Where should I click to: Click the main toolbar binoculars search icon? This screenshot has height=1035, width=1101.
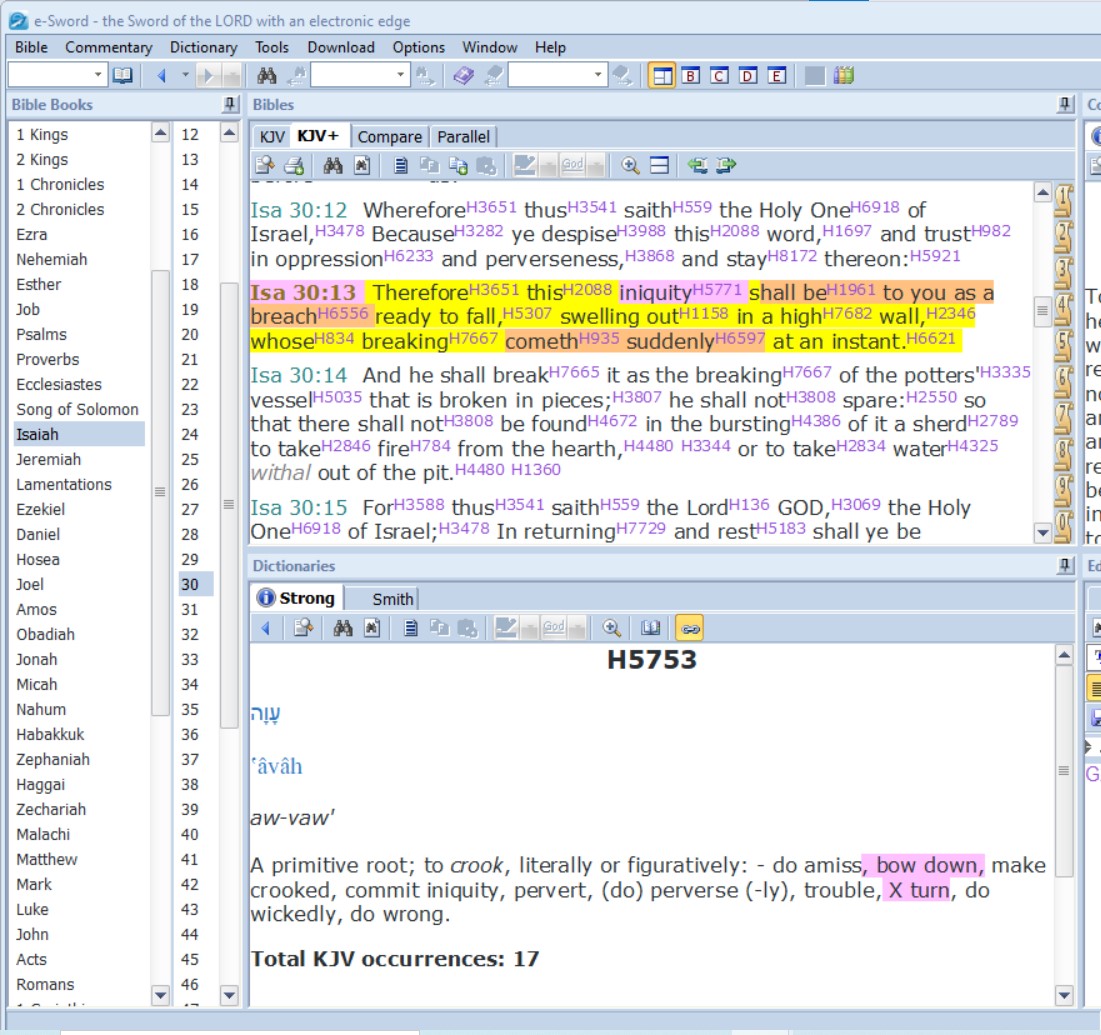point(267,75)
